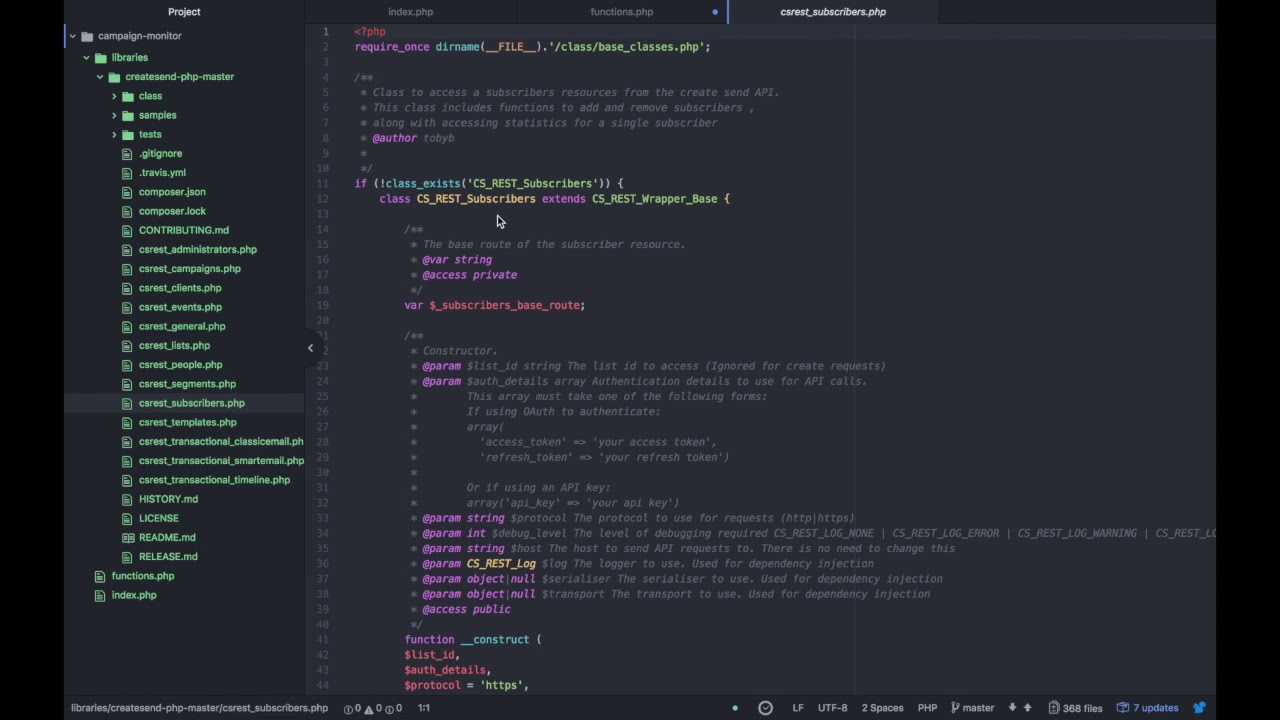The image size is (1280, 720).
Task: Switch to the index.php tab
Action: [410, 12]
